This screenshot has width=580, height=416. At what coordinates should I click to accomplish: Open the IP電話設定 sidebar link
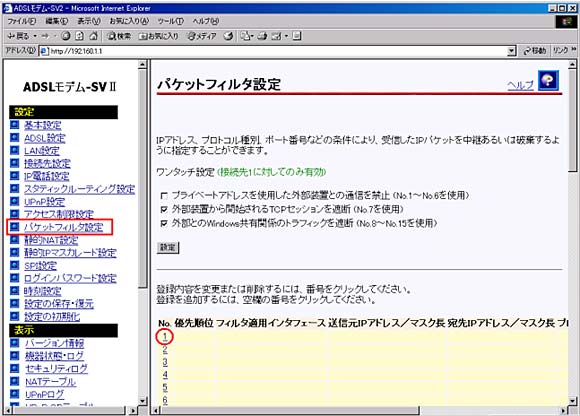(47, 176)
